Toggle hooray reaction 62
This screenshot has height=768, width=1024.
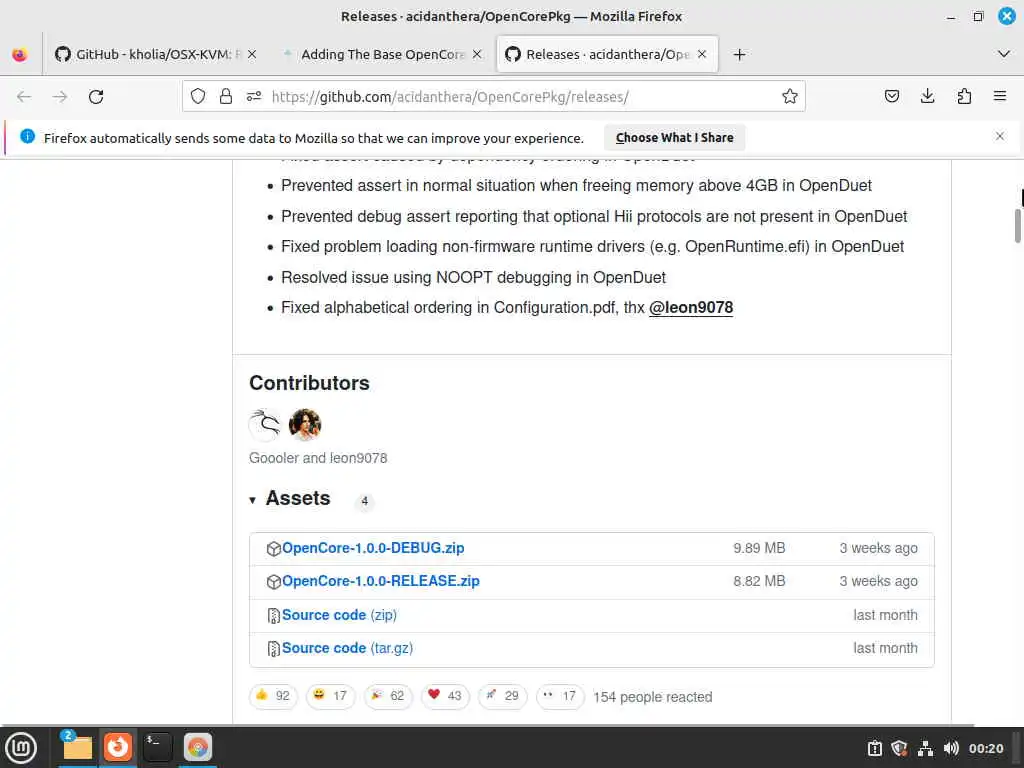click(388, 696)
